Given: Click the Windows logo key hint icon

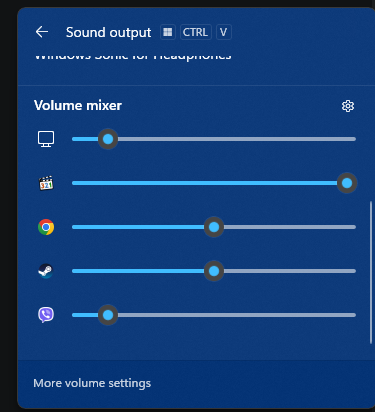Looking at the screenshot, I should (168, 32).
